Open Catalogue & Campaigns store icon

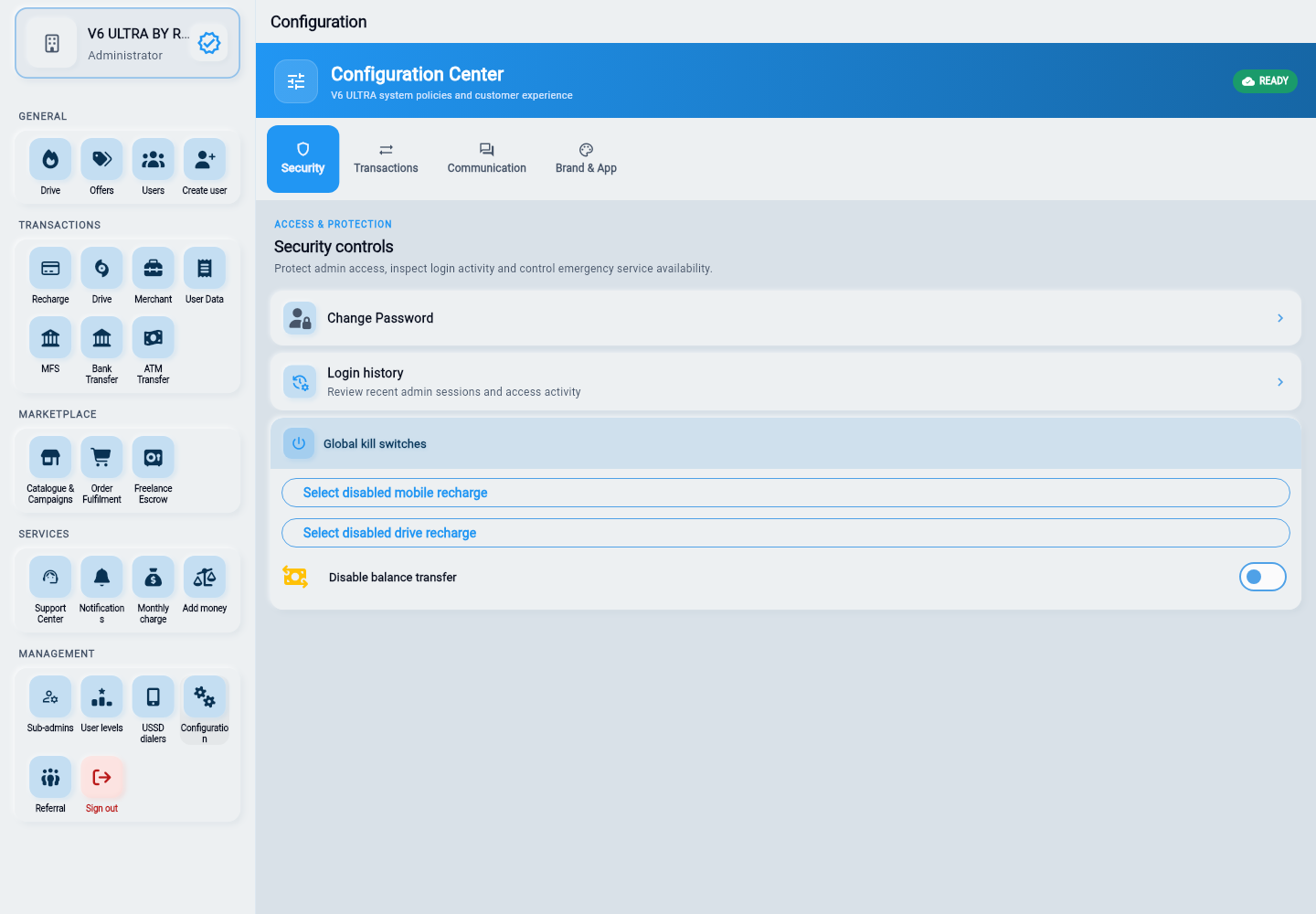pyautogui.click(x=50, y=458)
